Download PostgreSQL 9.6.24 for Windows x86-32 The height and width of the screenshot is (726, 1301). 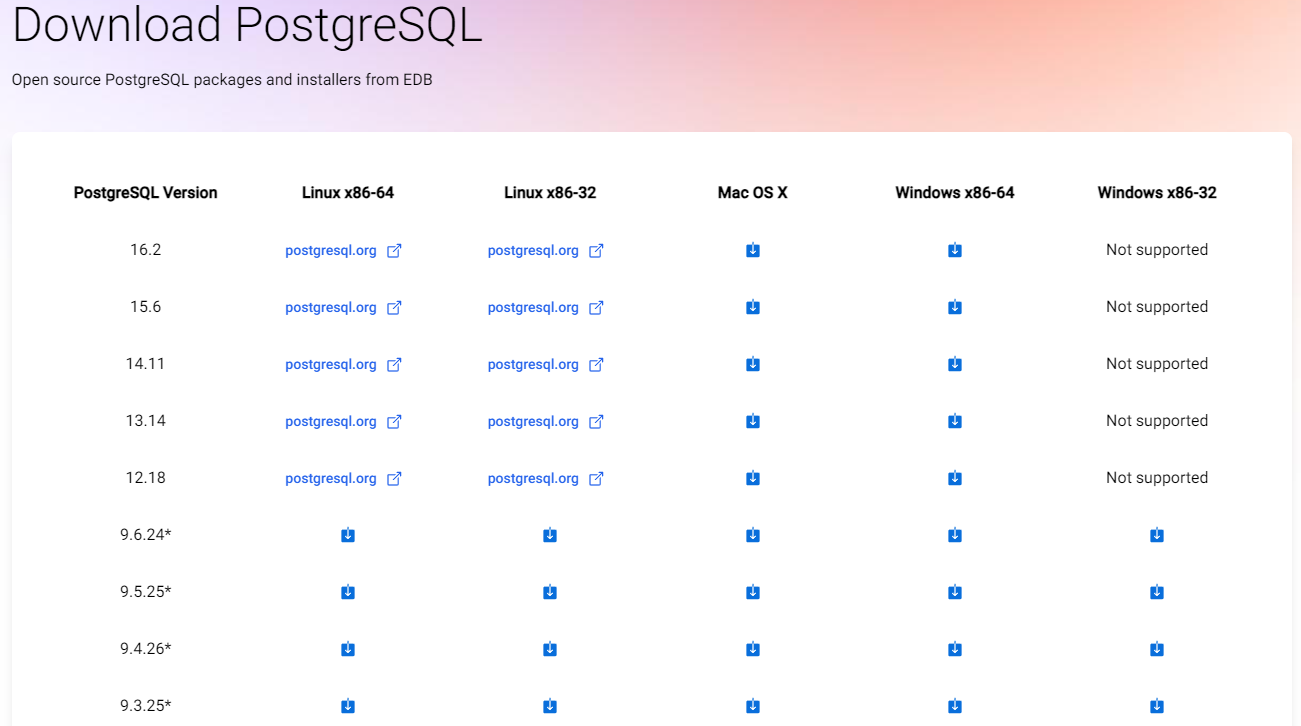(x=1157, y=535)
